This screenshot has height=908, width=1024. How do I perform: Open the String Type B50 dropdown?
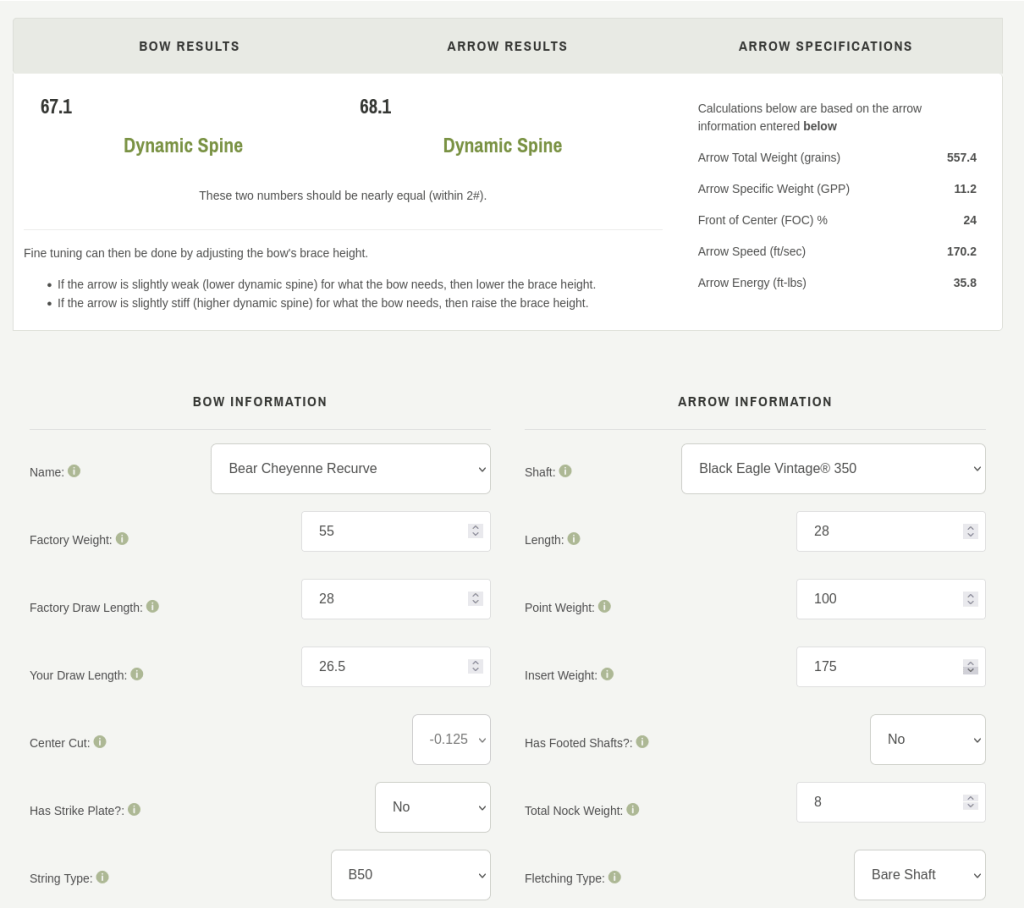pos(410,875)
